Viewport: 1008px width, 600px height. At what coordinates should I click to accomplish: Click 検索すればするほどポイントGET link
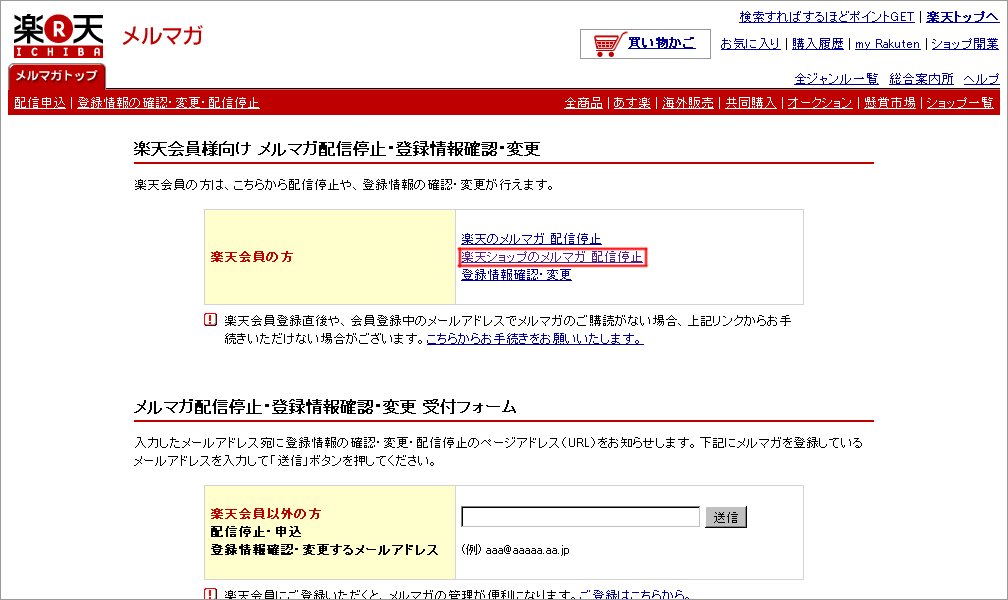[x=826, y=17]
